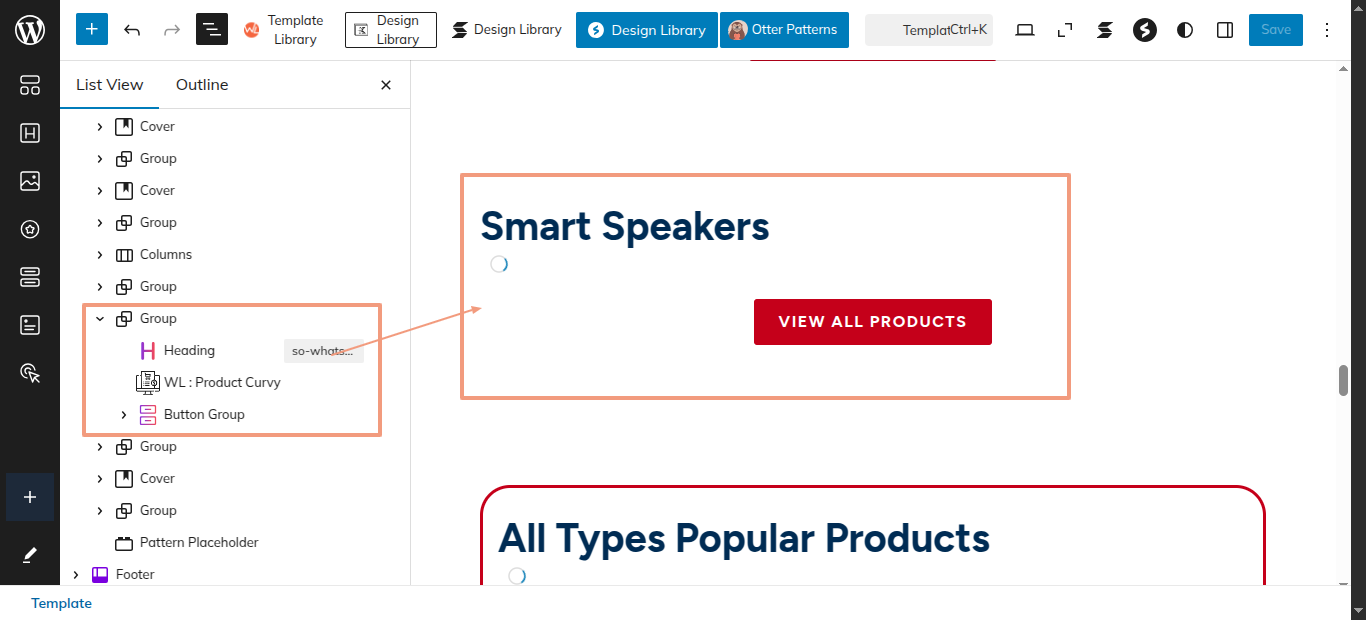
Task: Click the left sidebar pointer click icon
Action: (30, 373)
